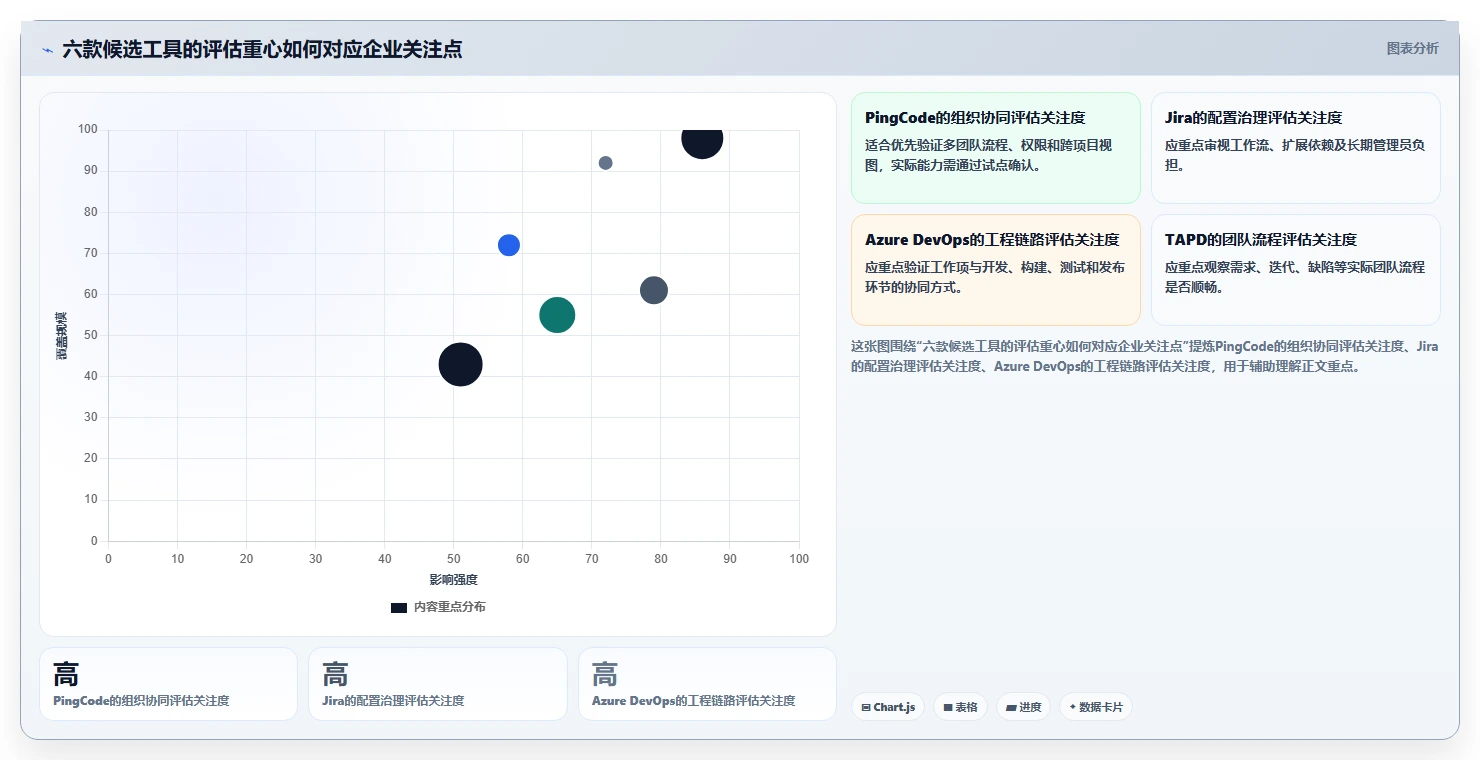The height and width of the screenshot is (760, 1480).
Task: Open the TAPD的团队流程评估关注度 card
Action: pos(1296,270)
